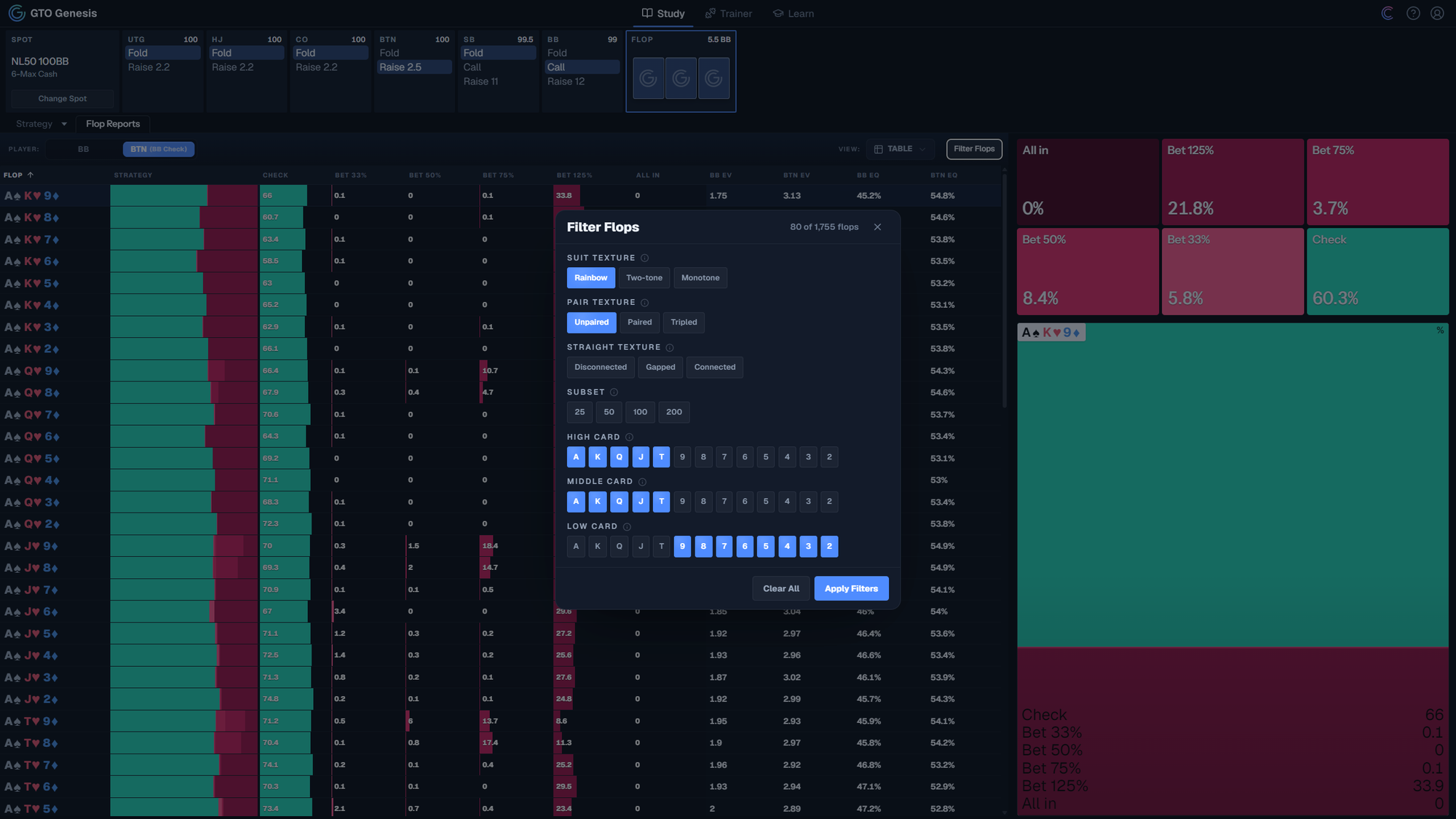
Task: Click the Middle Card info icon
Action: [x=642, y=482]
